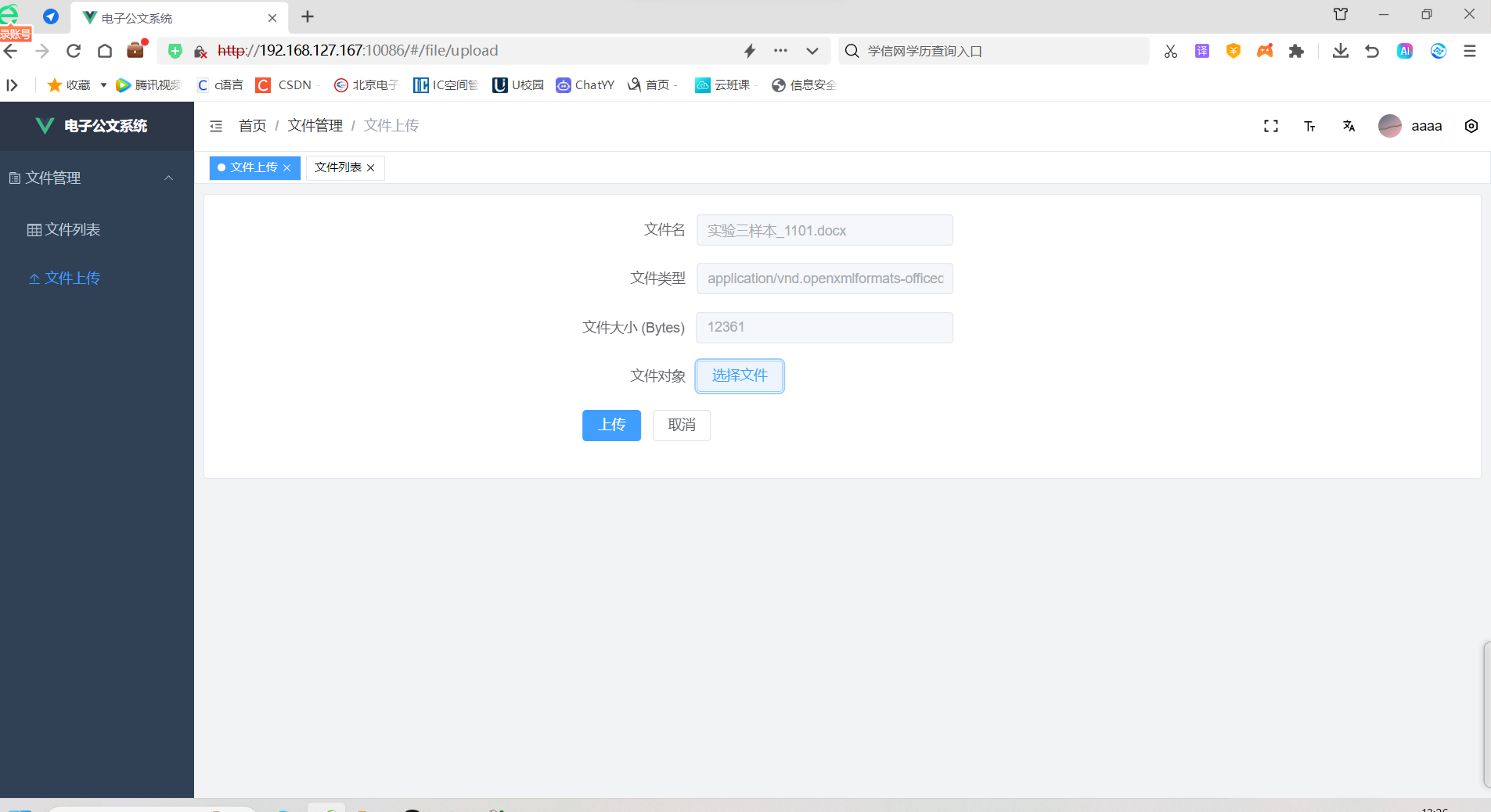The width and height of the screenshot is (1491, 812).
Task: Open new browser tab with plus icon
Action: (308, 16)
